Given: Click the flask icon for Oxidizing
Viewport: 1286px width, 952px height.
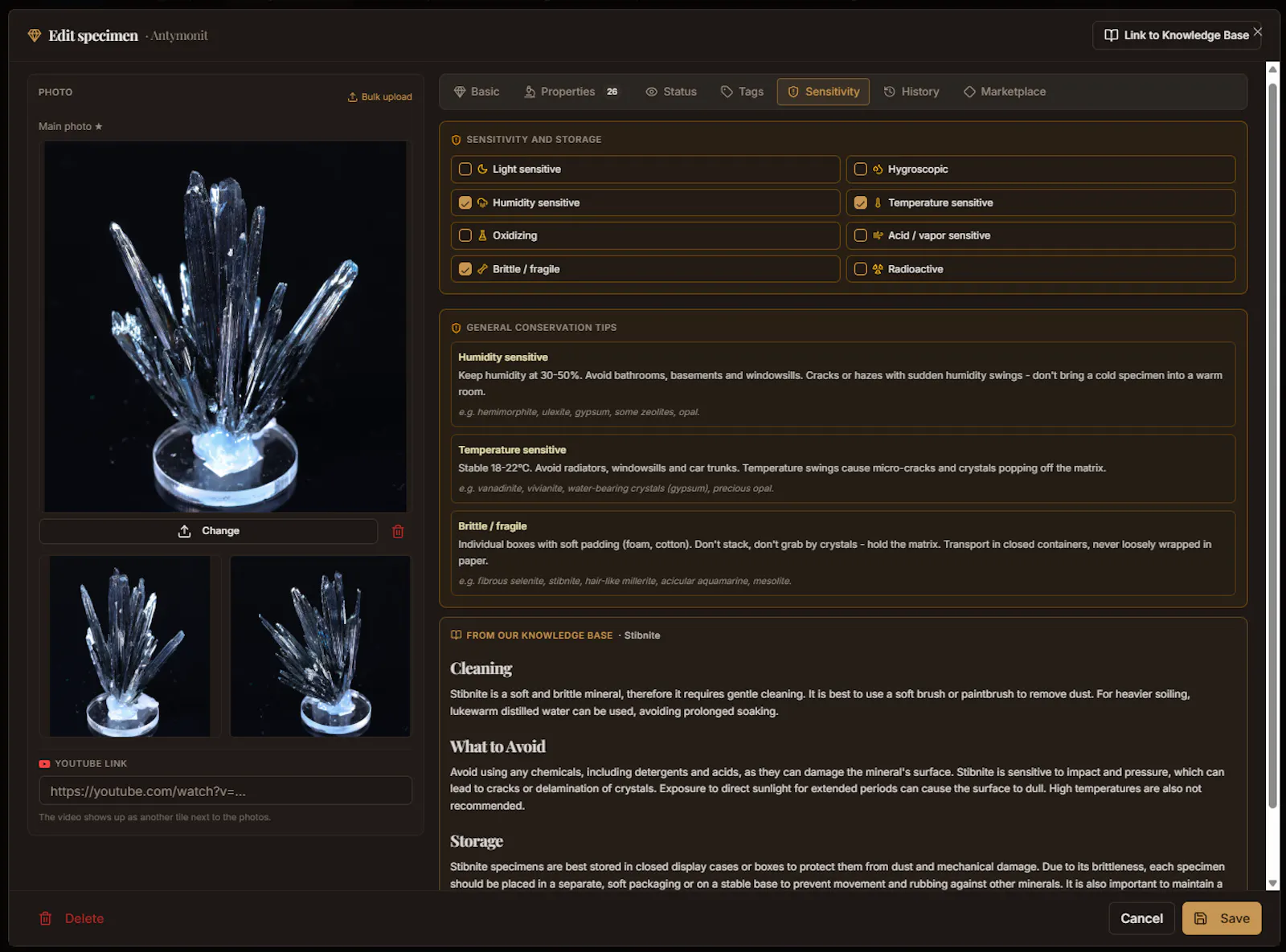Looking at the screenshot, I should click(x=482, y=235).
